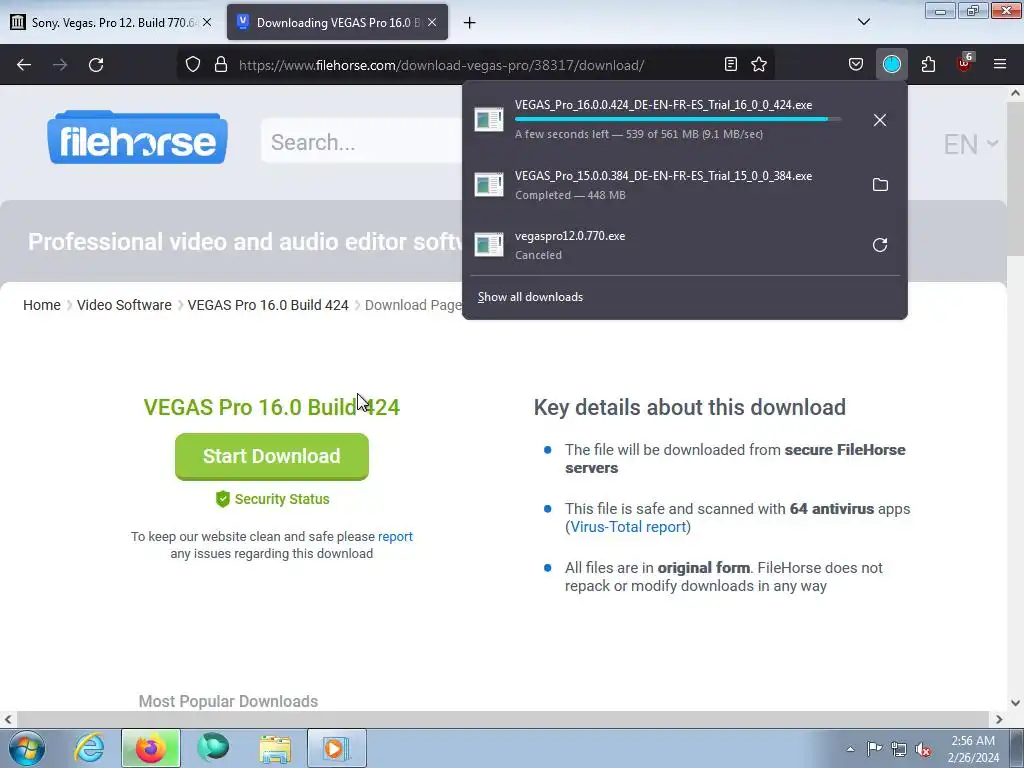1024x768 pixels.
Task: Click Firefox taskbar icon
Action: [x=151, y=748]
